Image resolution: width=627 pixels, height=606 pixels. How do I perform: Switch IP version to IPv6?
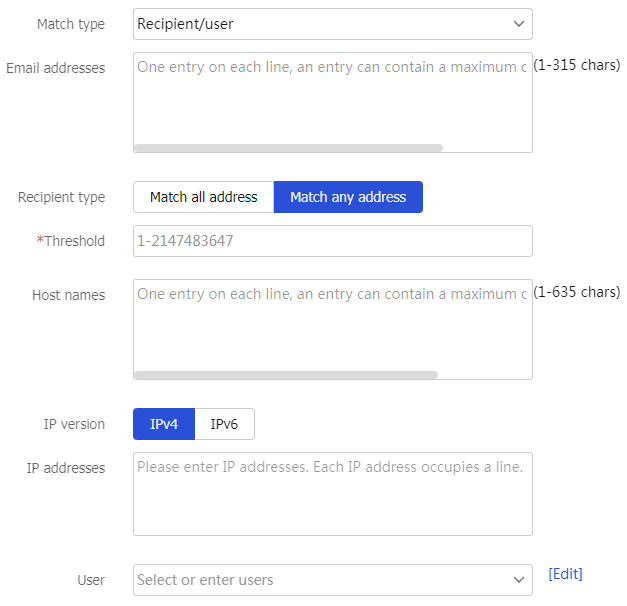[x=224, y=424]
